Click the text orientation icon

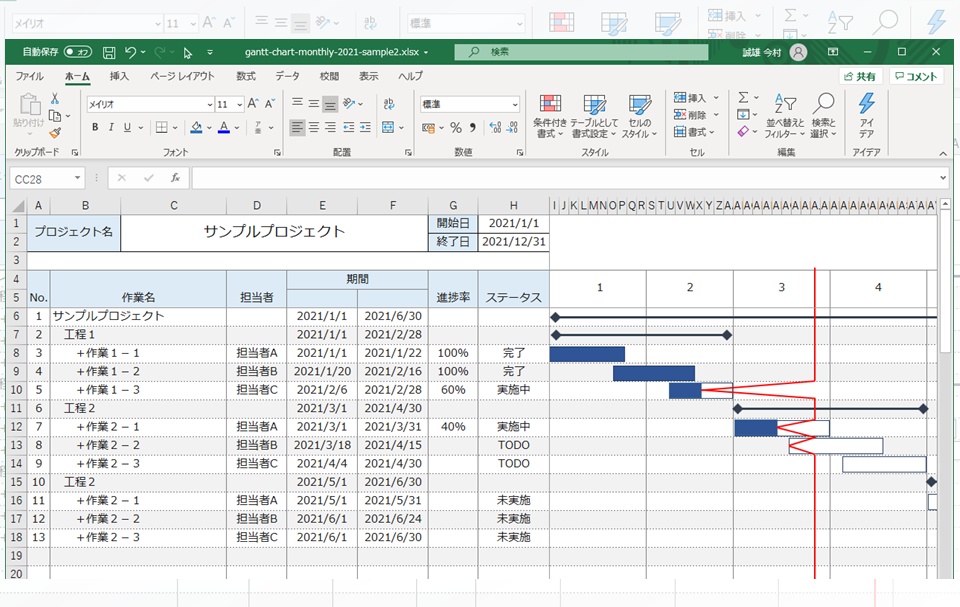350,104
